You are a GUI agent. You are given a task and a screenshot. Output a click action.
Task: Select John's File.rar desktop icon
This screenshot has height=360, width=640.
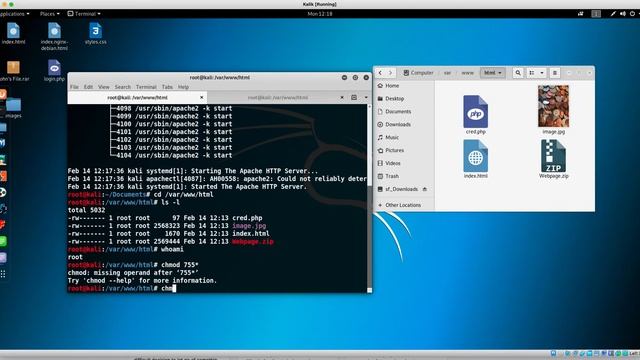[13, 70]
